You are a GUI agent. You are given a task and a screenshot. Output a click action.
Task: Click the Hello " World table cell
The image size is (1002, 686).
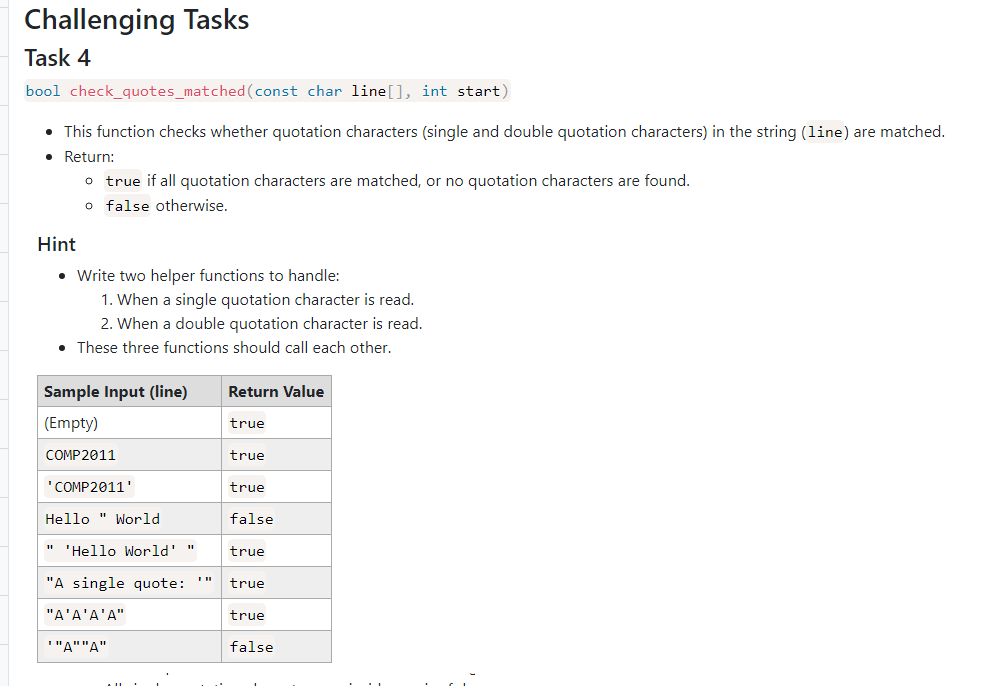pos(102,519)
